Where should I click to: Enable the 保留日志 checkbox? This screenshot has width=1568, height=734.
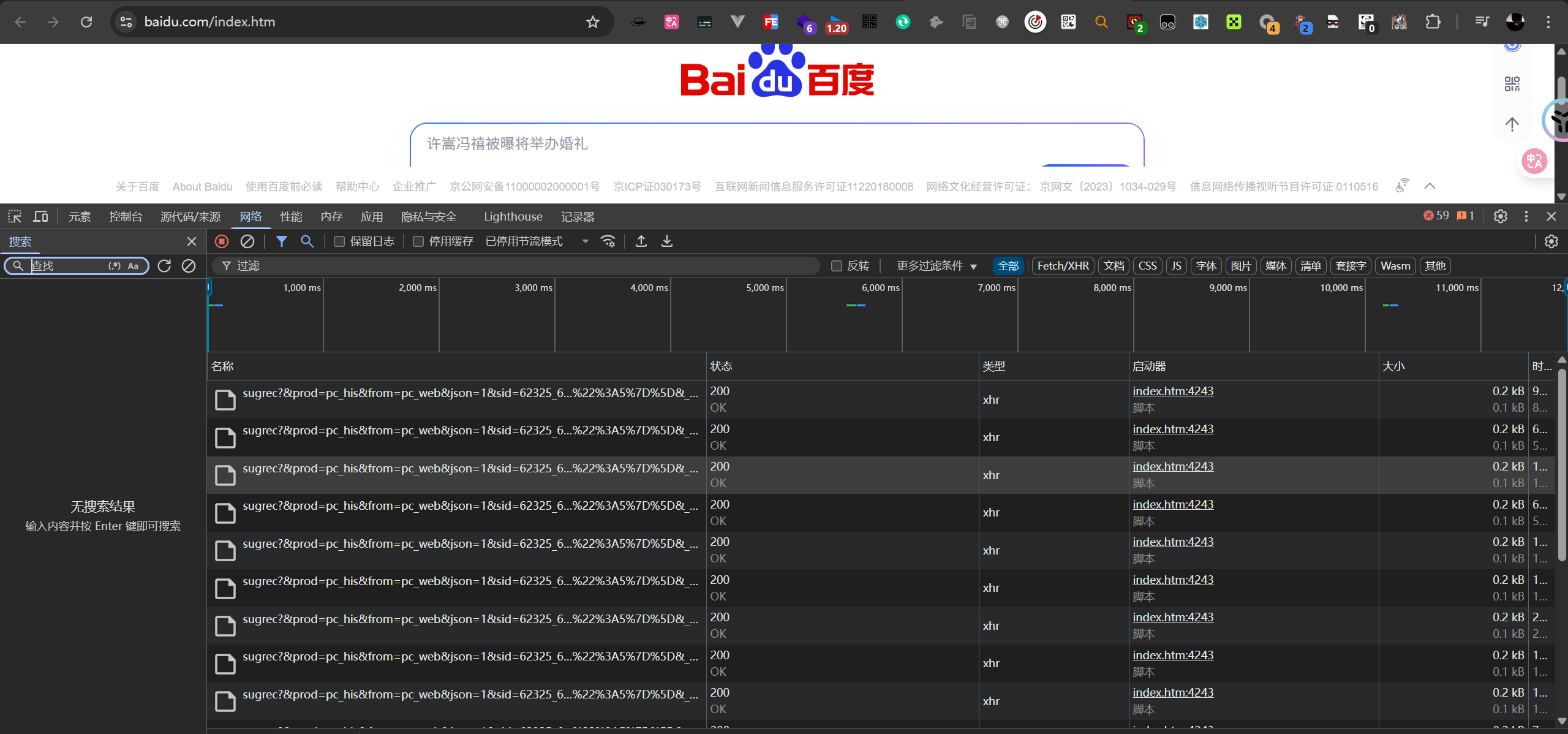[x=339, y=241]
